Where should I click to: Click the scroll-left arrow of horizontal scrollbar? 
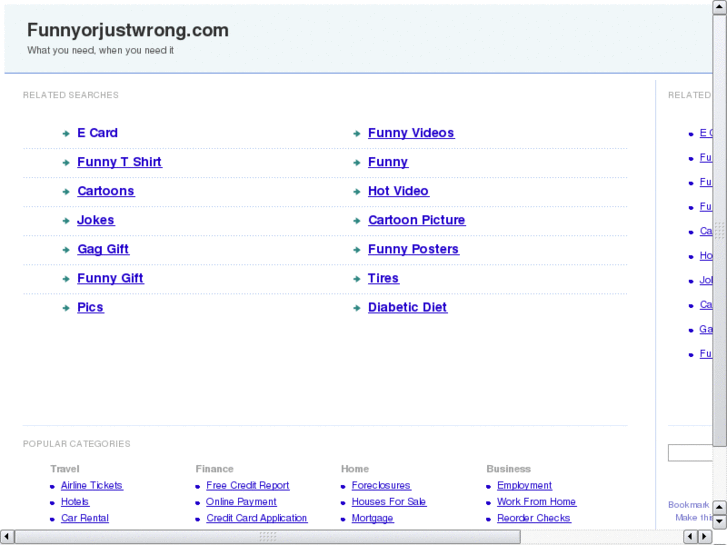[8, 537]
